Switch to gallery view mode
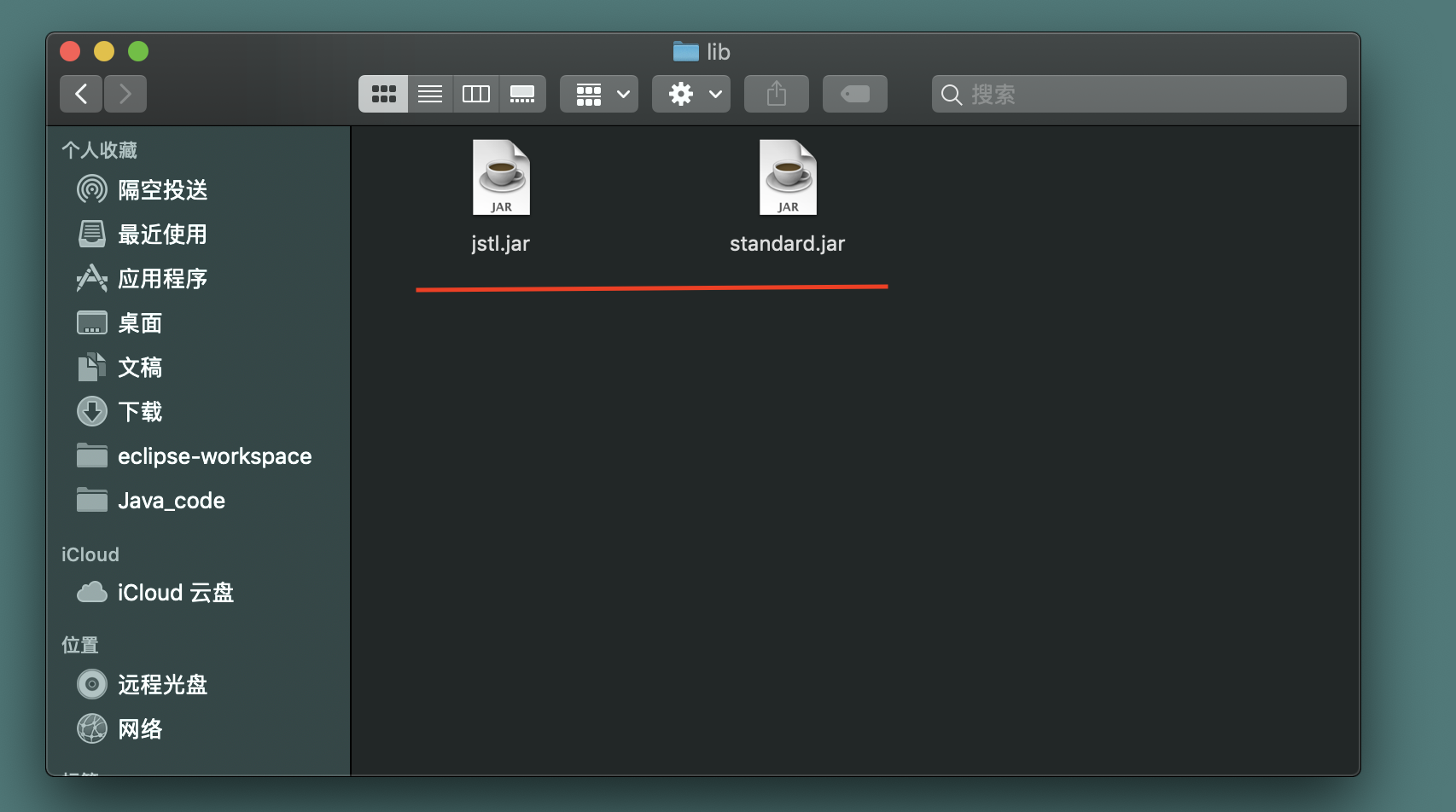The width and height of the screenshot is (1456, 812). 522,94
